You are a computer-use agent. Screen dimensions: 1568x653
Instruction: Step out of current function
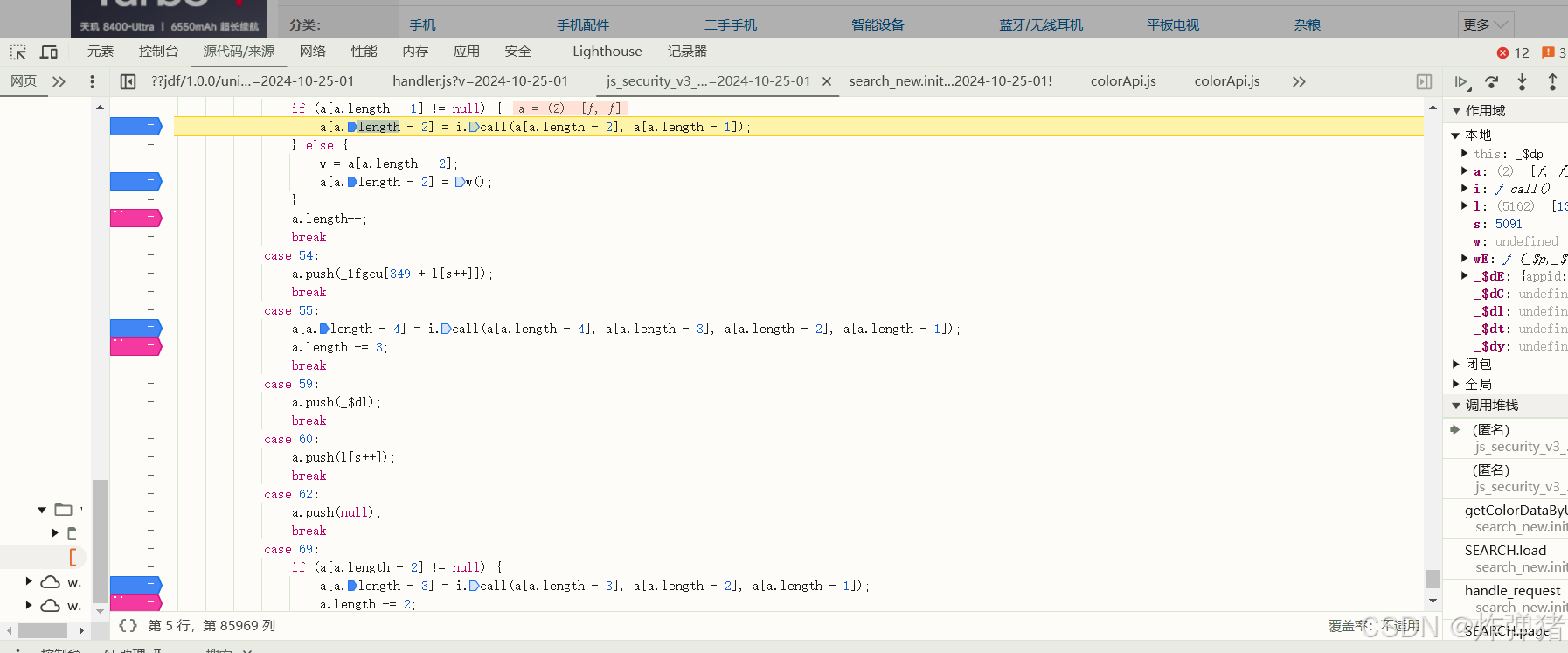1552,81
